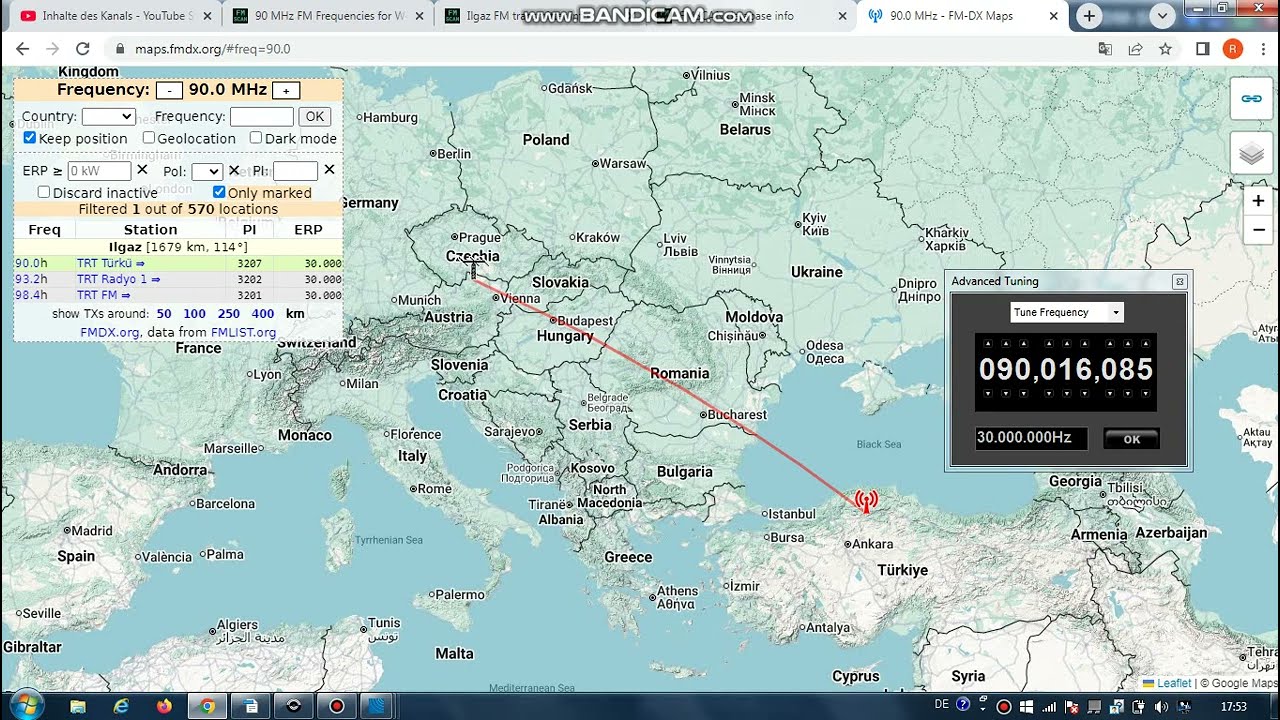Open the TRT FM station link

point(103,295)
